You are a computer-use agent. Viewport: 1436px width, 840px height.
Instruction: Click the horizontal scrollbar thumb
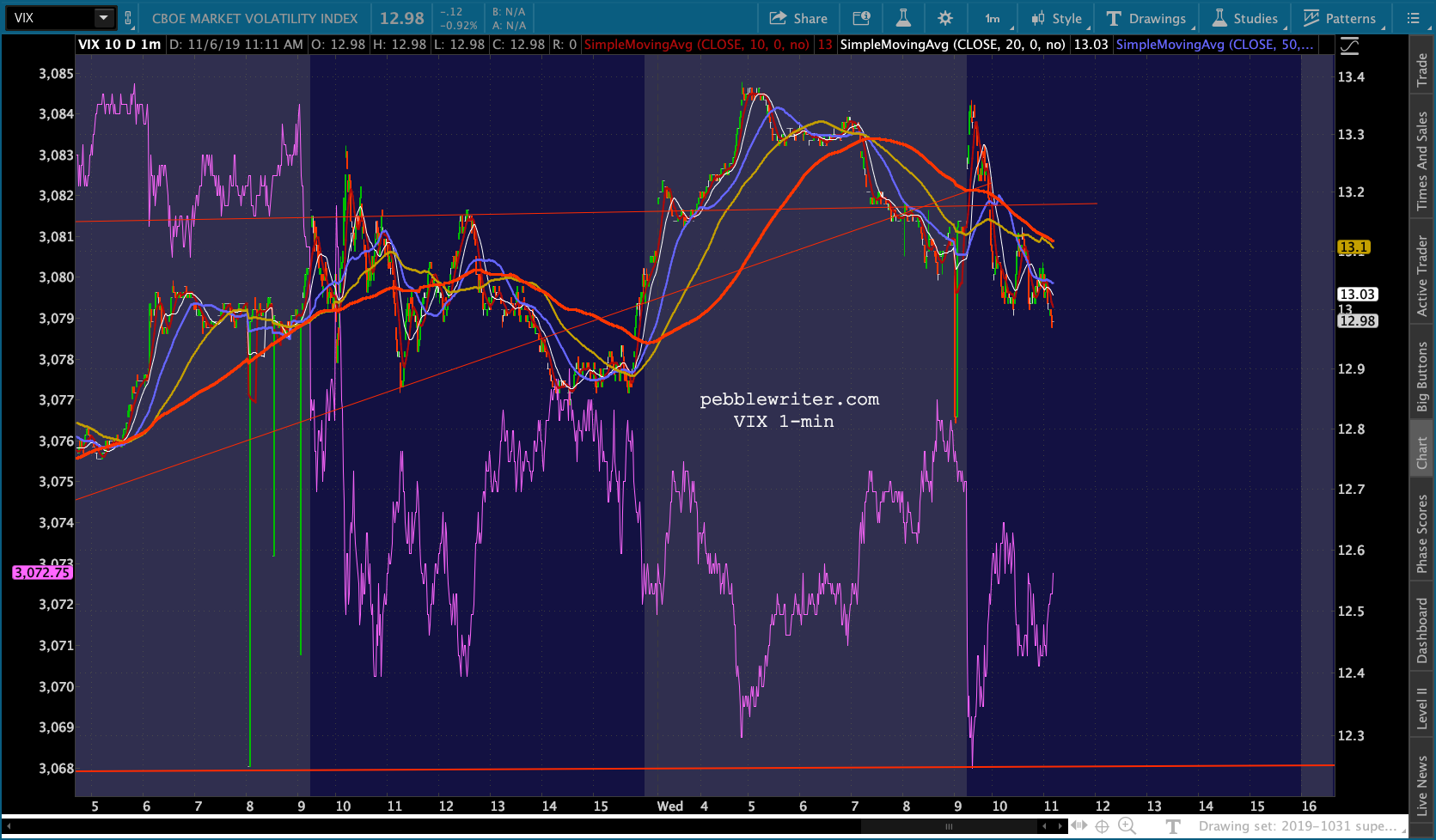[949, 826]
